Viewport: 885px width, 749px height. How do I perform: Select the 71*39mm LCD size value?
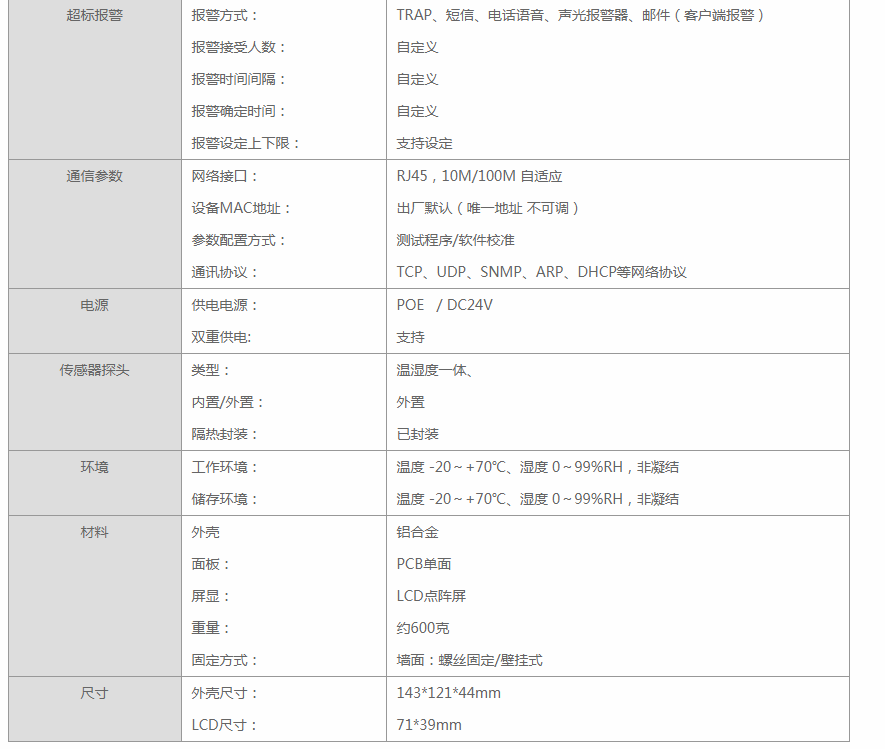429,726
